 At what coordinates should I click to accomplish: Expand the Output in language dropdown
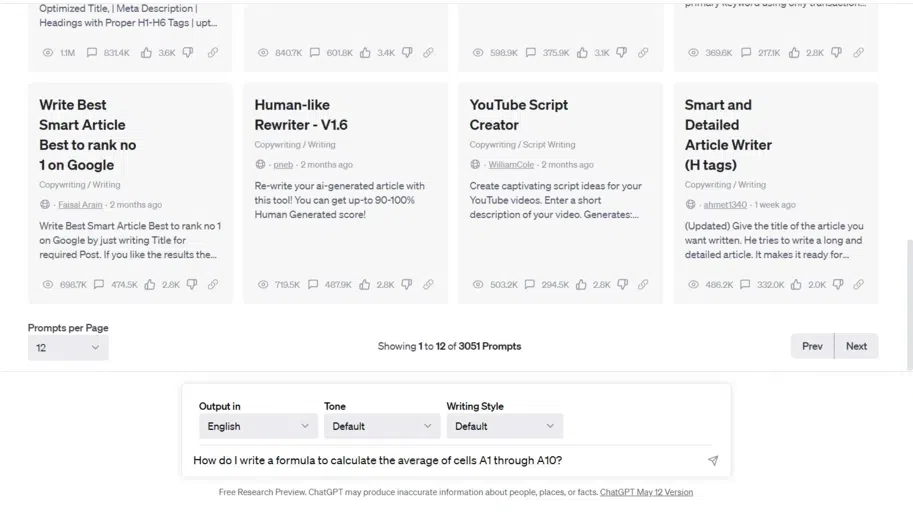point(258,426)
